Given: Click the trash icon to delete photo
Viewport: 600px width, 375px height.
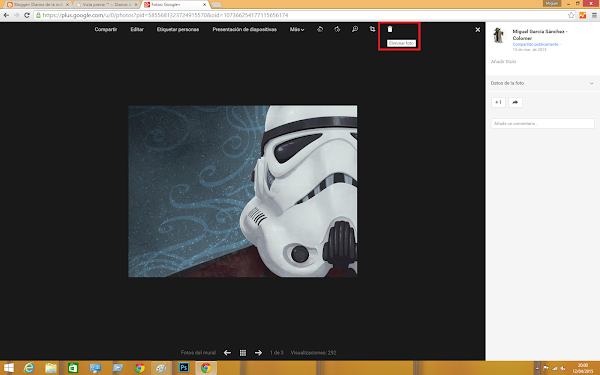Looking at the screenshot, I should coord(390,29).
